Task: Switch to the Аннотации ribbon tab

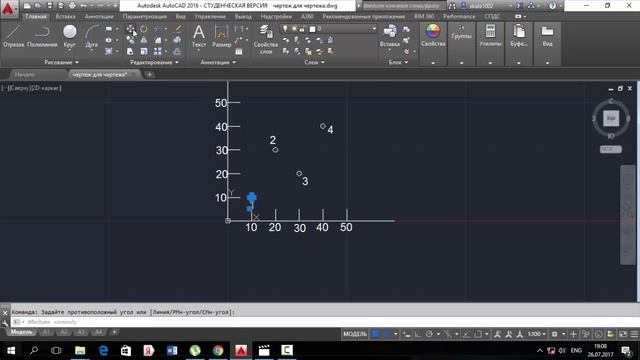Action: click(99, 17)
